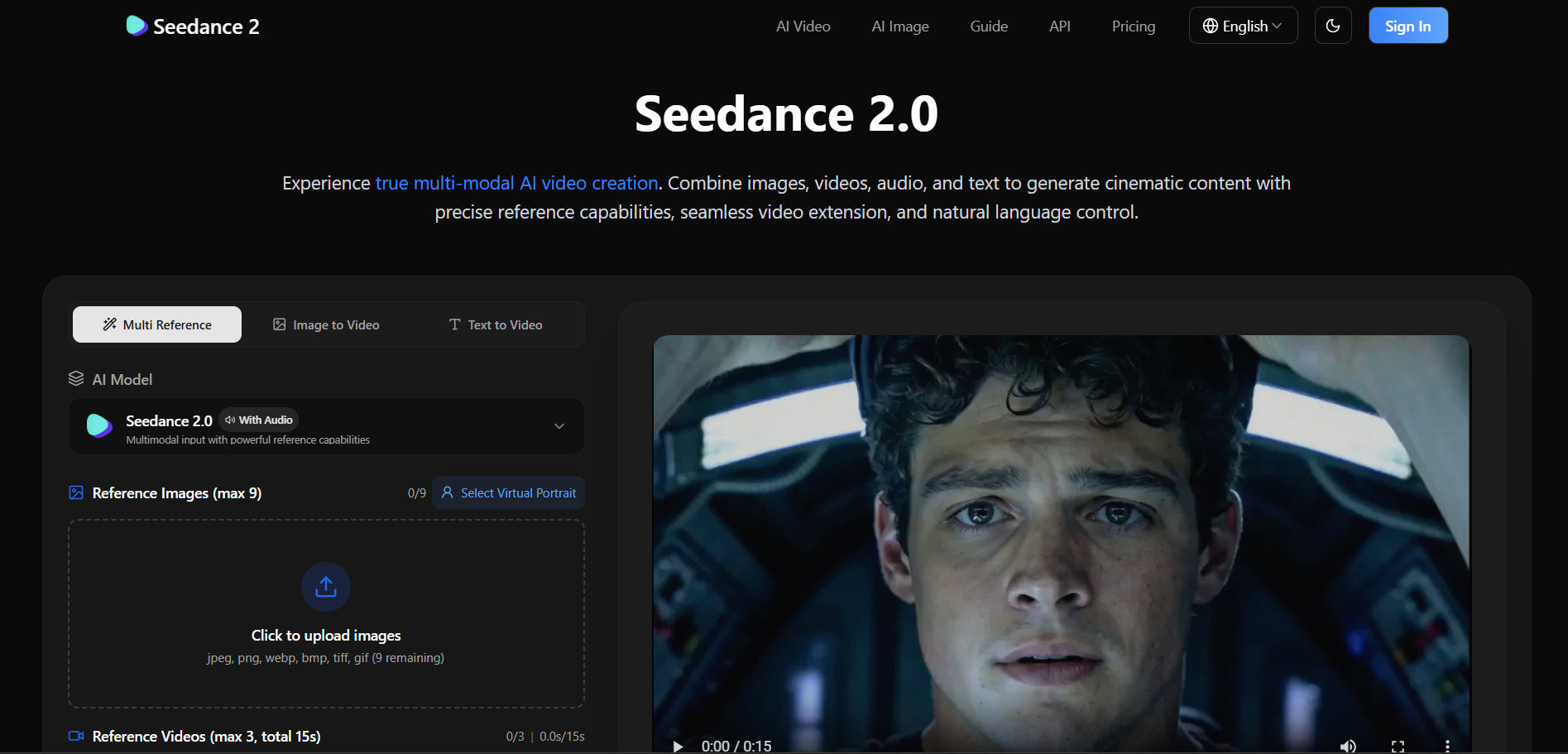Expand the Seedance 2.0 model selector
Image resolution: width=1568 pixels, height=754 pixels.
click(x=326, y=426)
